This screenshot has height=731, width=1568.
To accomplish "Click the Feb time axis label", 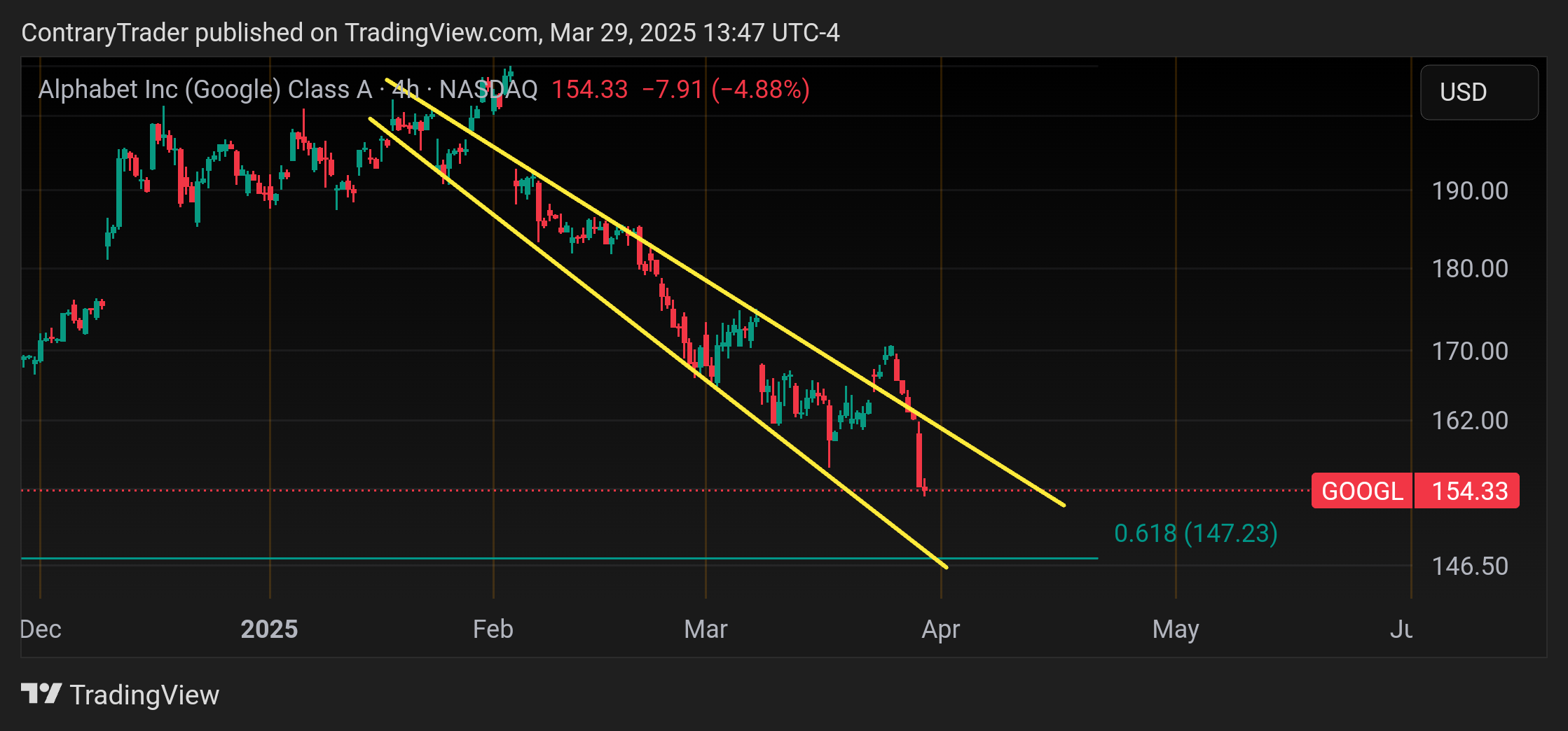I will (x=493, y=629).
